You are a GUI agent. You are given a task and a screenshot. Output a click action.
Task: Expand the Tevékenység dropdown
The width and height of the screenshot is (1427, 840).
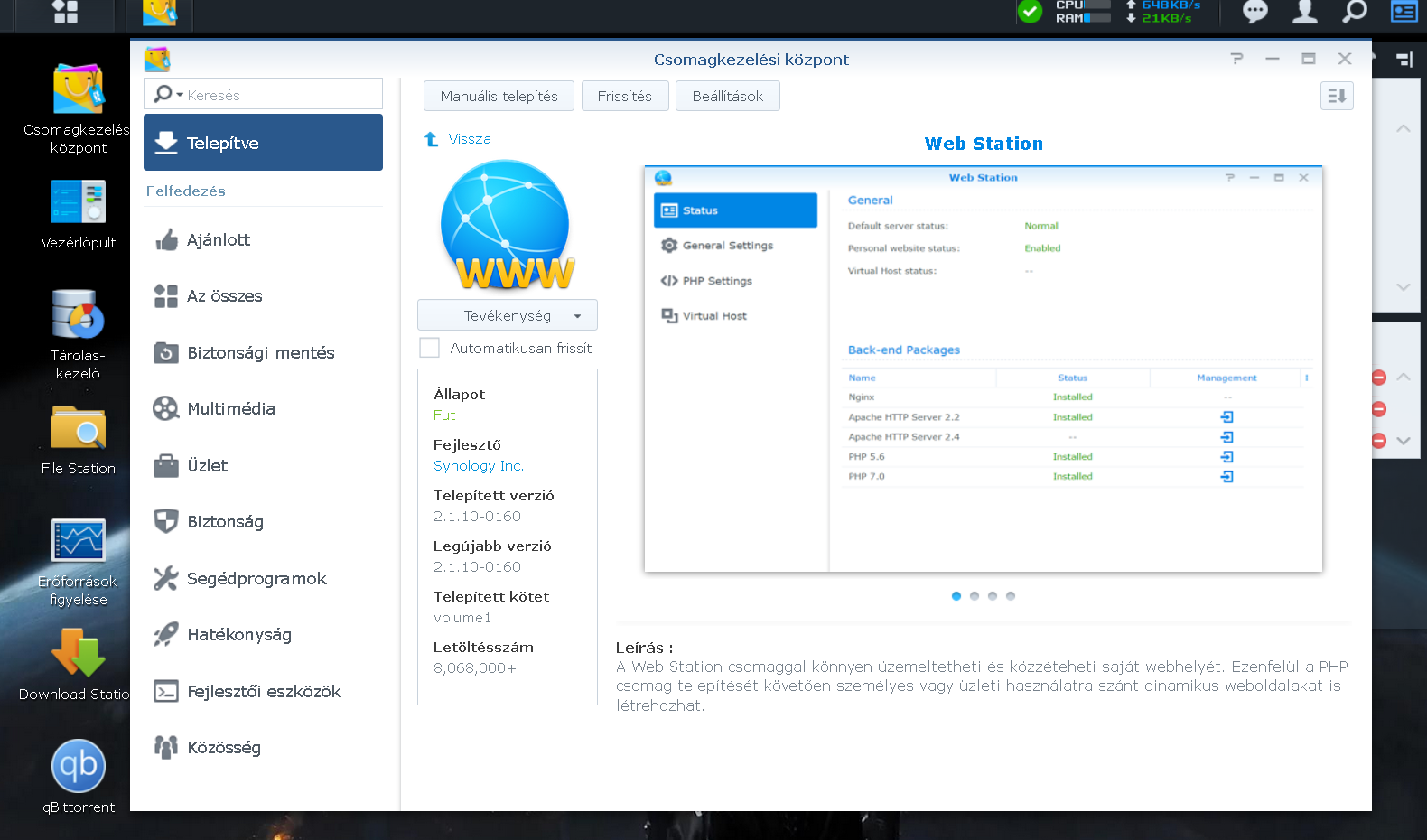[x=507, y=315]
